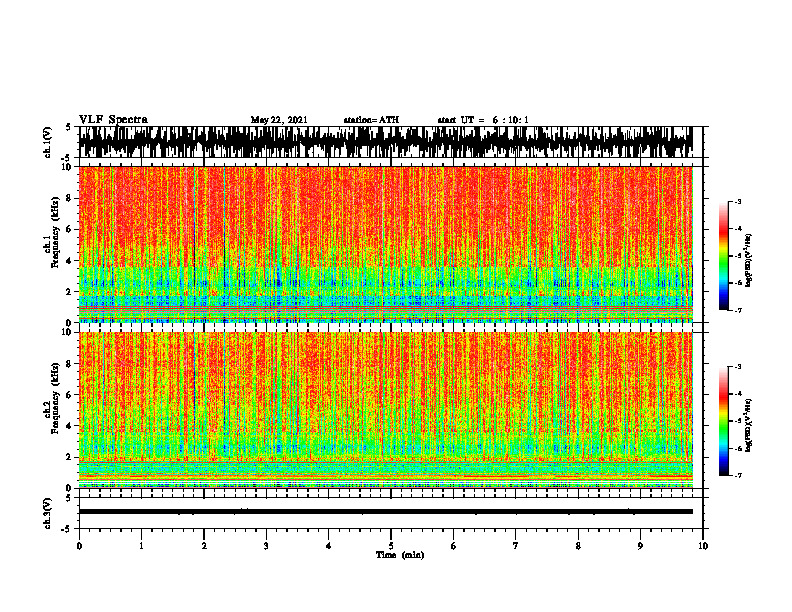Click time axis tick label "8"
792x612 pixels.
point(578,546)
